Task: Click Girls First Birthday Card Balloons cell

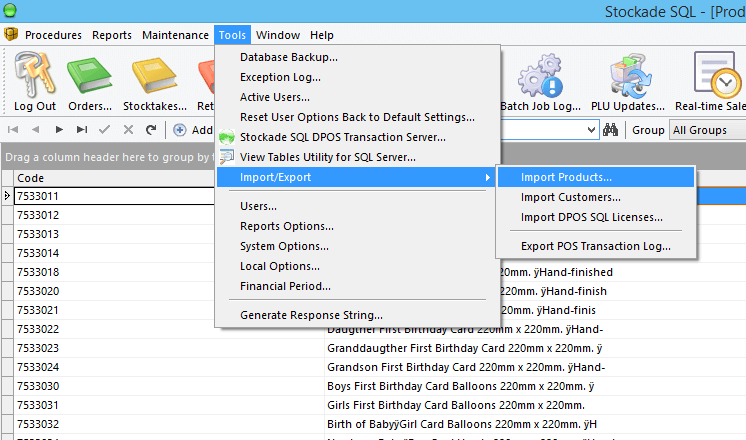Action: click(456, 405)
